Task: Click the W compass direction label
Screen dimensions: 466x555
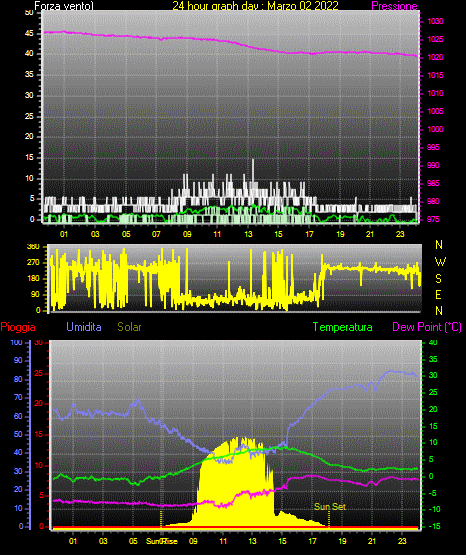Action: [x=440, y=262]
